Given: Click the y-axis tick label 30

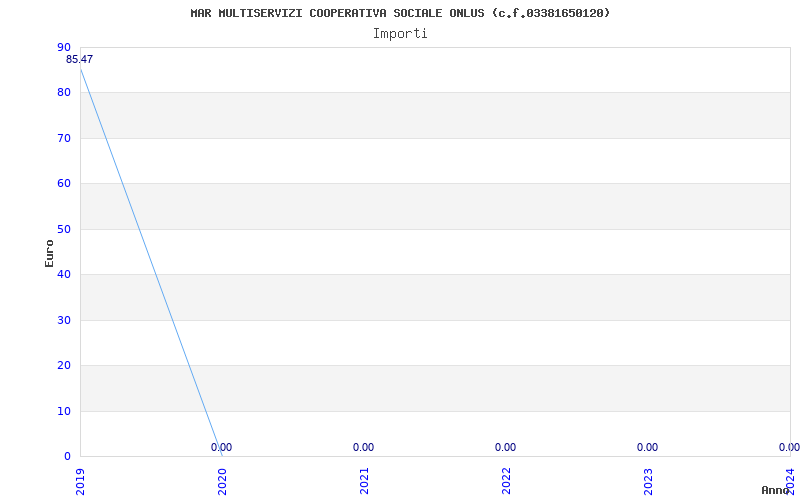Looking at the screenshot, I should (x=64, y=320).
